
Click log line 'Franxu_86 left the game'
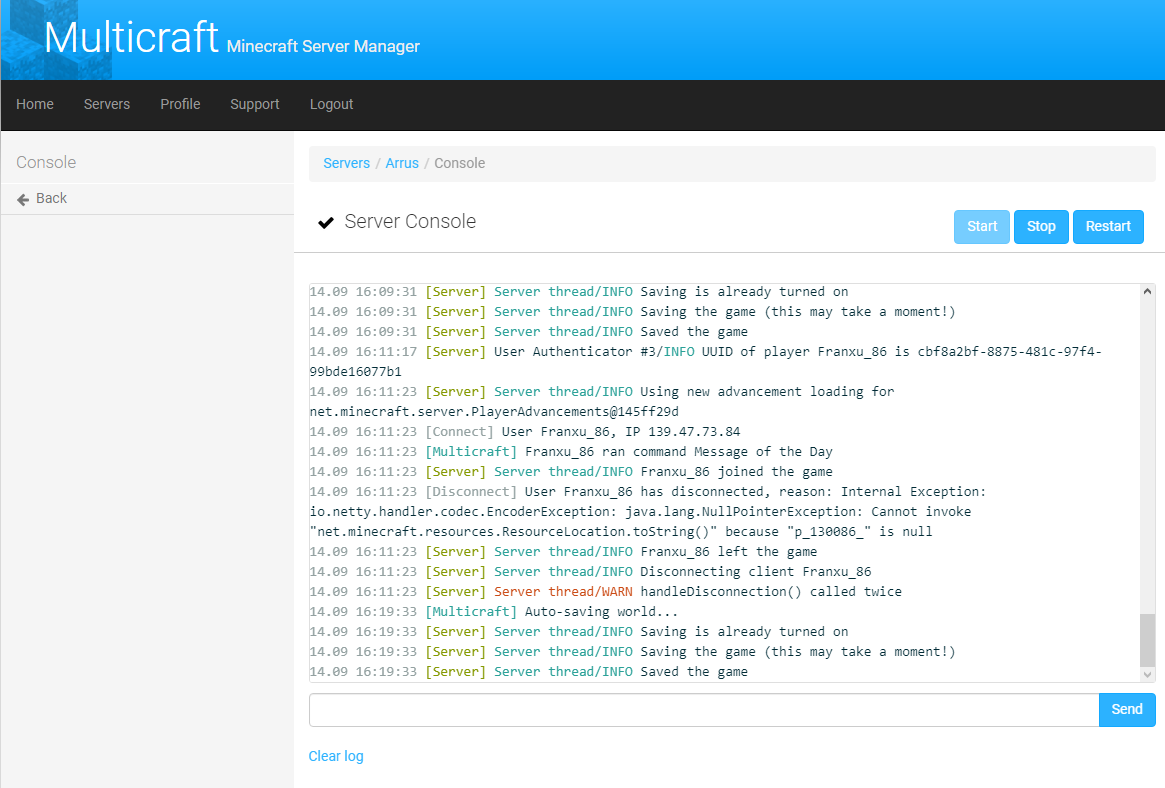click(563, 552)
